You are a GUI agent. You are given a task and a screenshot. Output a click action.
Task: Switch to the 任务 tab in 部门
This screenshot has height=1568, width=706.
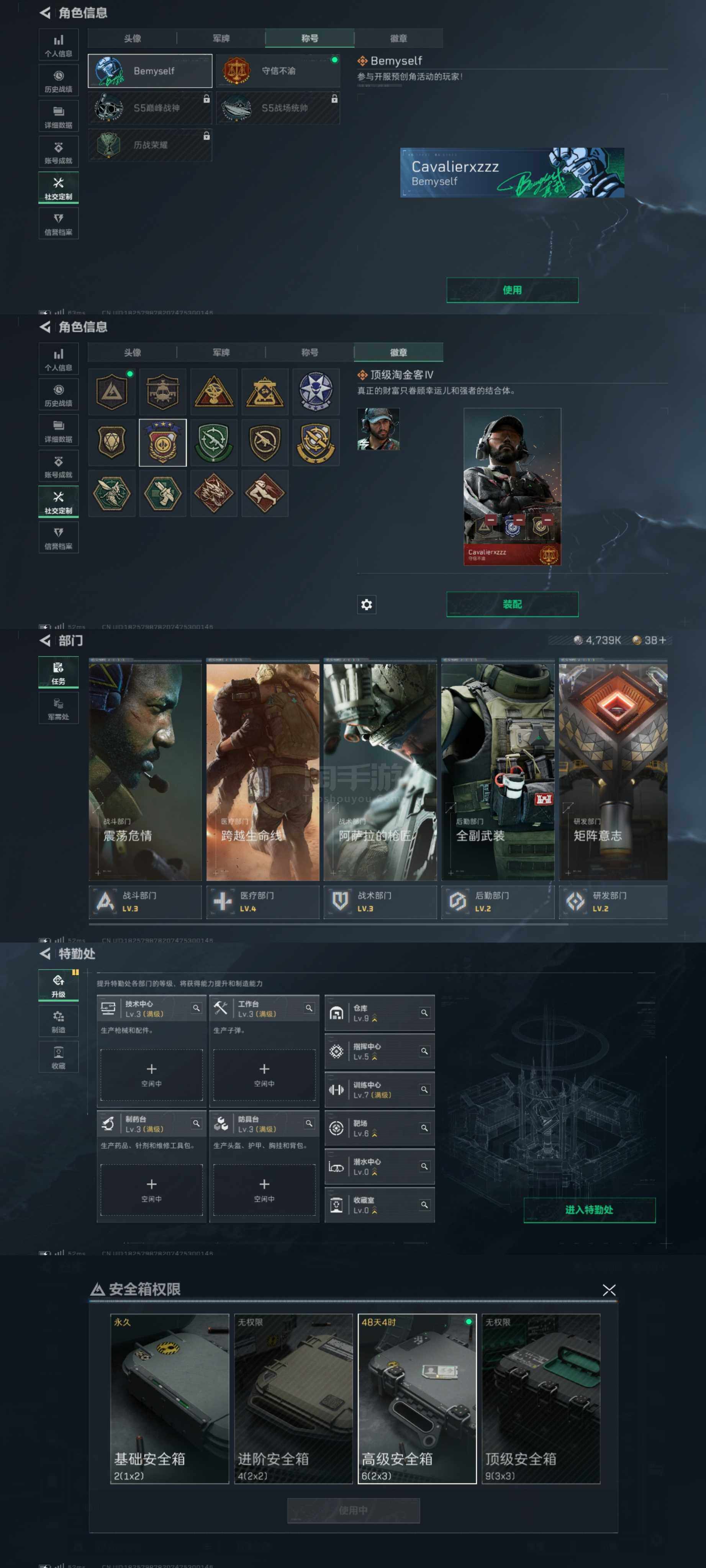click(x=59, y=673)
